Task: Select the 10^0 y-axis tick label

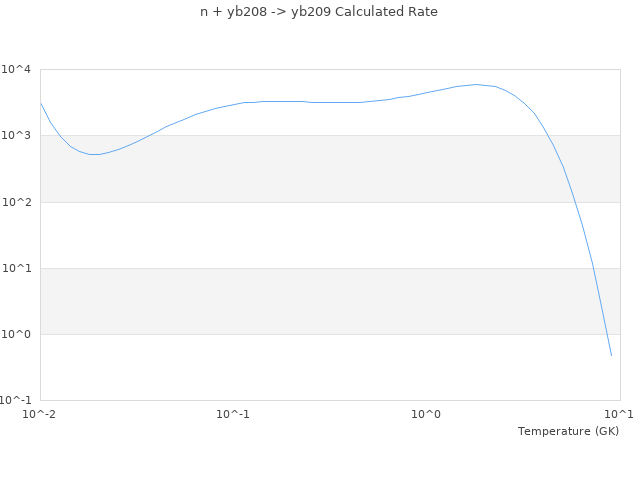Action: pyautogui.click(x=16, y=334)
